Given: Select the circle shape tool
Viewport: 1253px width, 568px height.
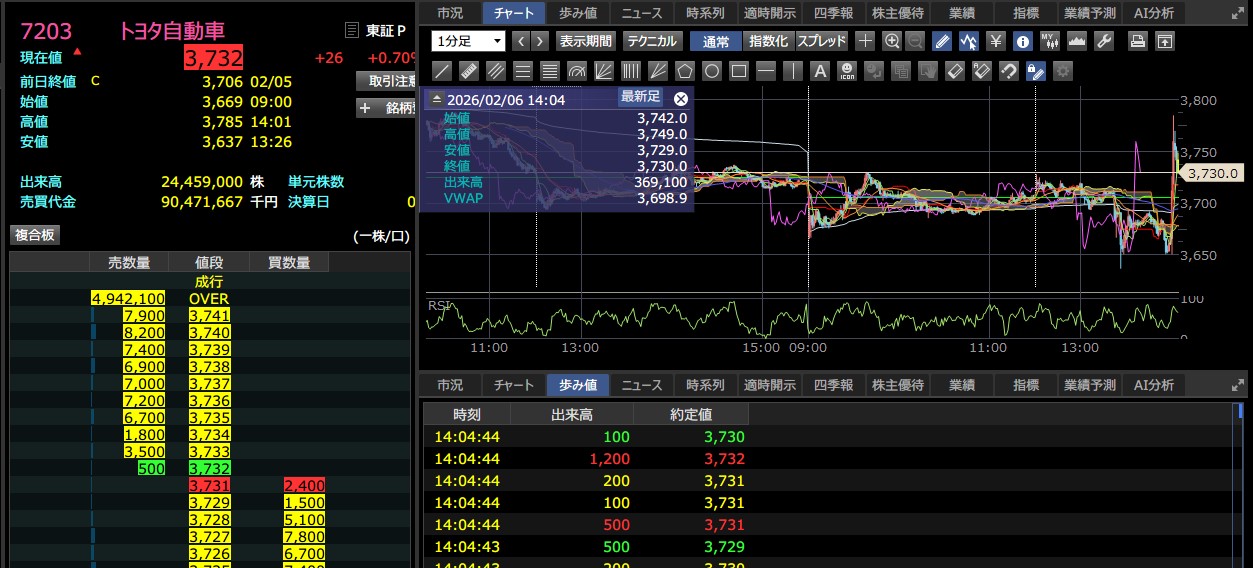Looking at the screenshot, I should click(712, 71).
